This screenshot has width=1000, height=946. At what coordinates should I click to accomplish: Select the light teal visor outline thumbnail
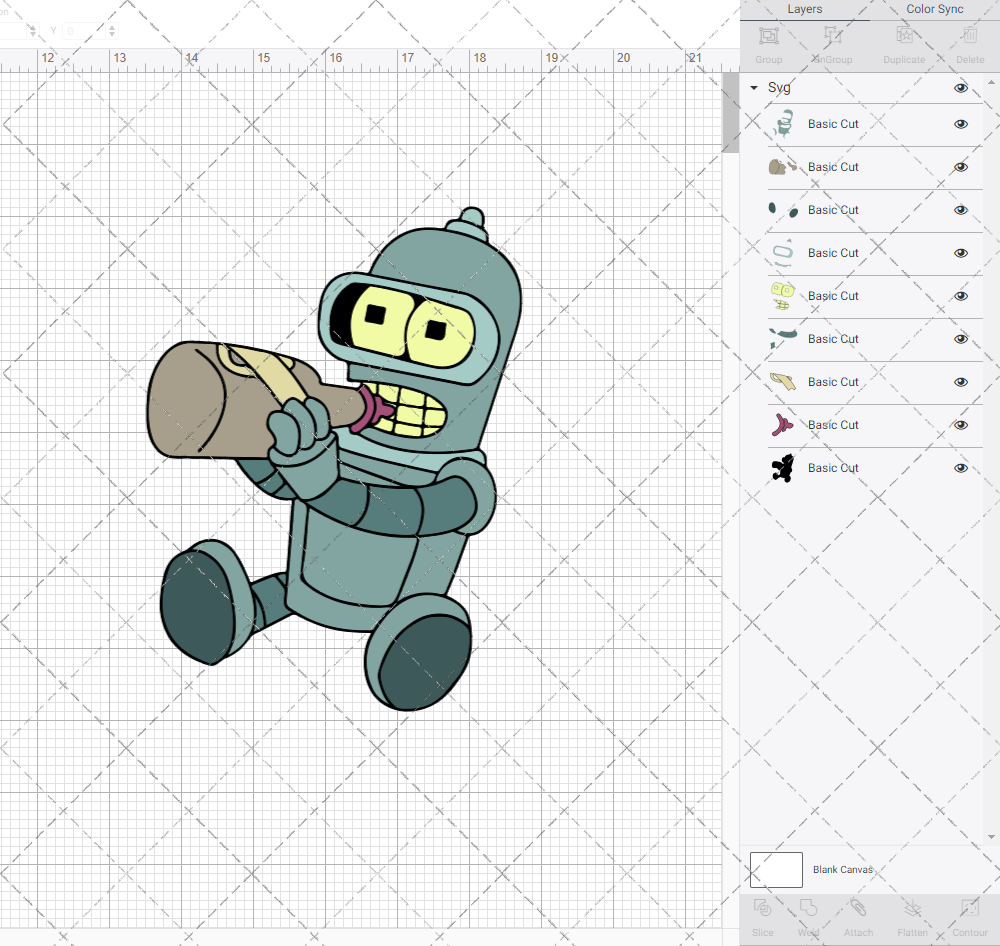click(783, 253)
